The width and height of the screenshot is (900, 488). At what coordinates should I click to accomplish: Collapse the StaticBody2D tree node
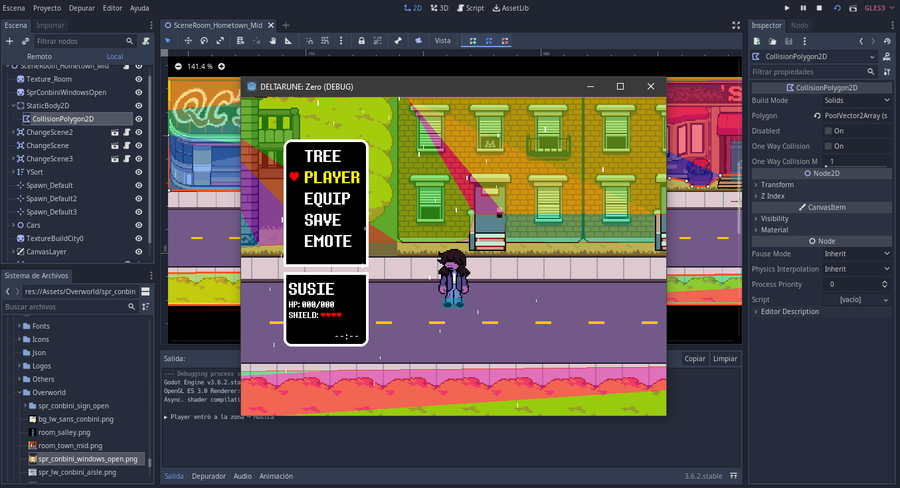[13, 105]
